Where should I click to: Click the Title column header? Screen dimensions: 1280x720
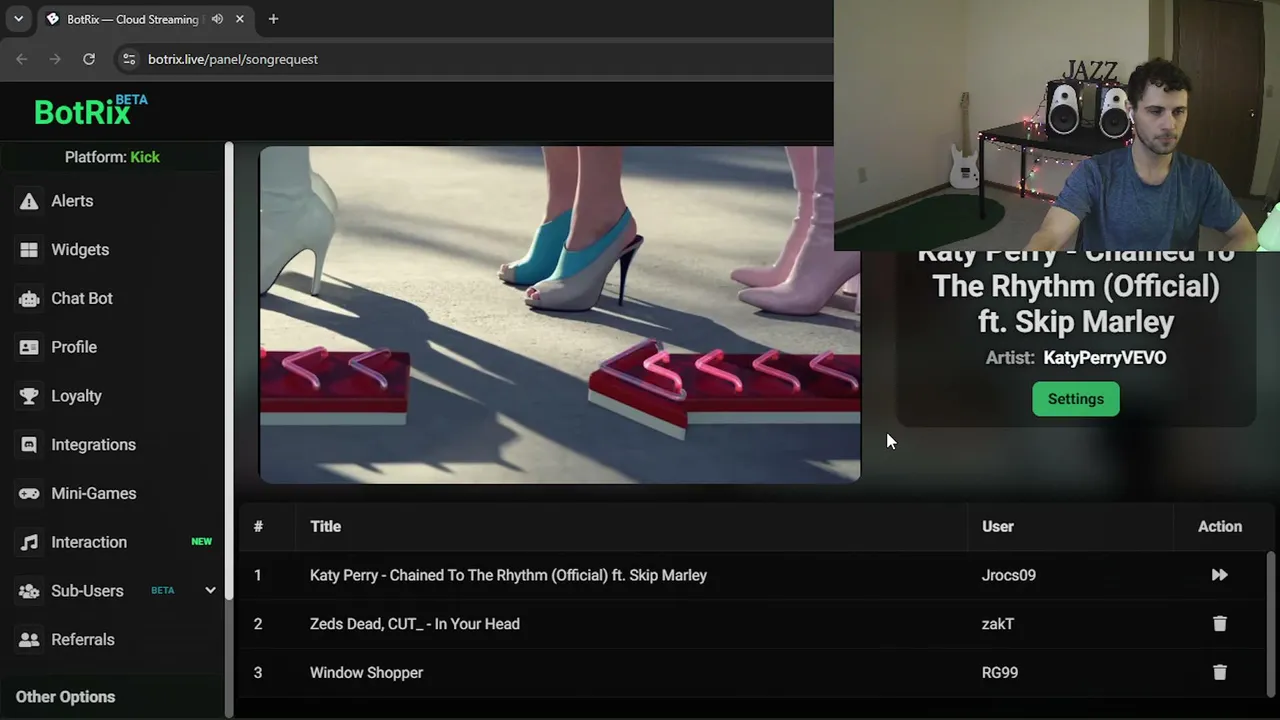click(325, 527)
